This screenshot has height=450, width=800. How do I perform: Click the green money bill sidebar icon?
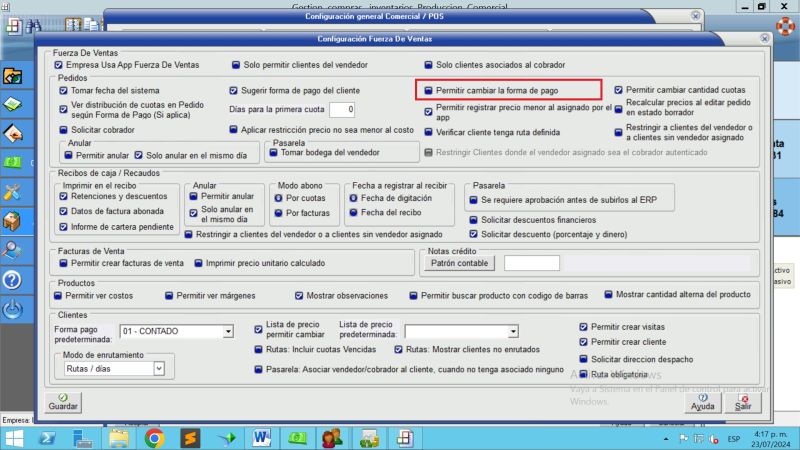point(14,162)
